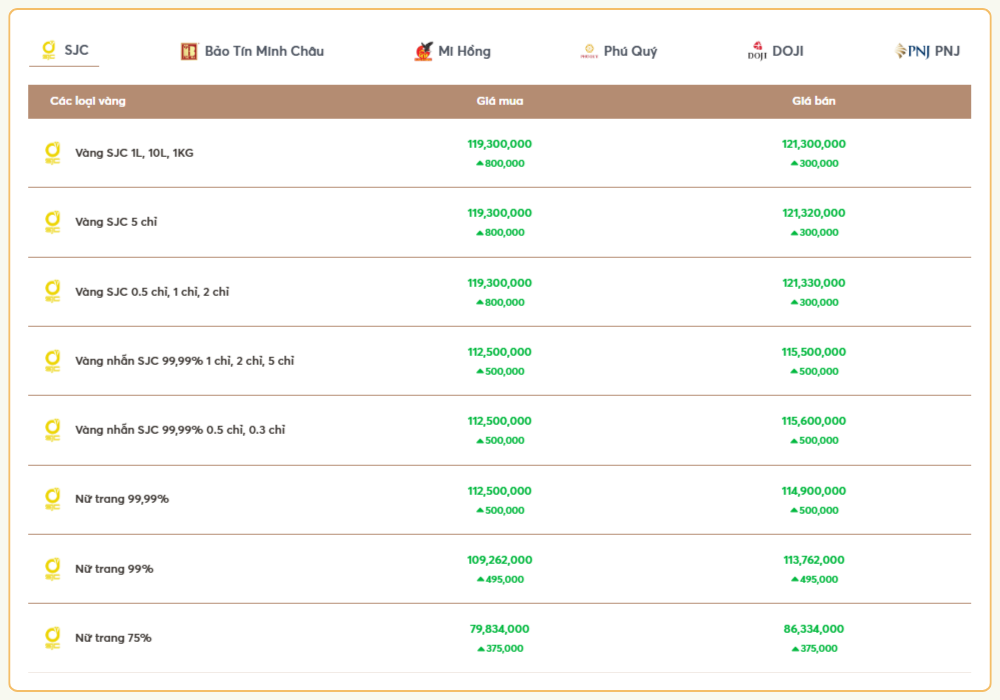Click the Nữ trang 99% label

click(114, 569)
